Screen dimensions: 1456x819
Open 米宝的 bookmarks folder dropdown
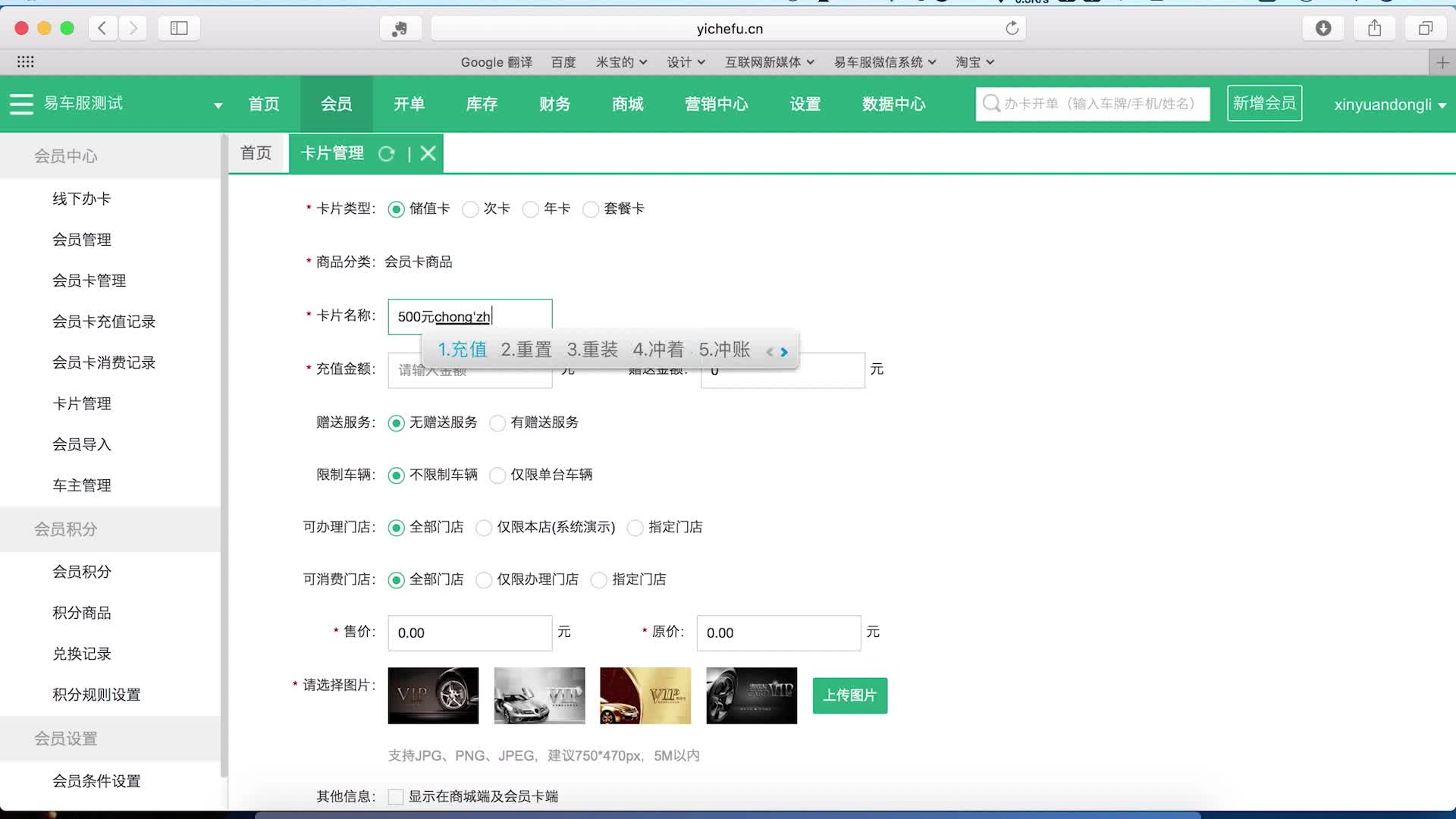tap(621, 62)
